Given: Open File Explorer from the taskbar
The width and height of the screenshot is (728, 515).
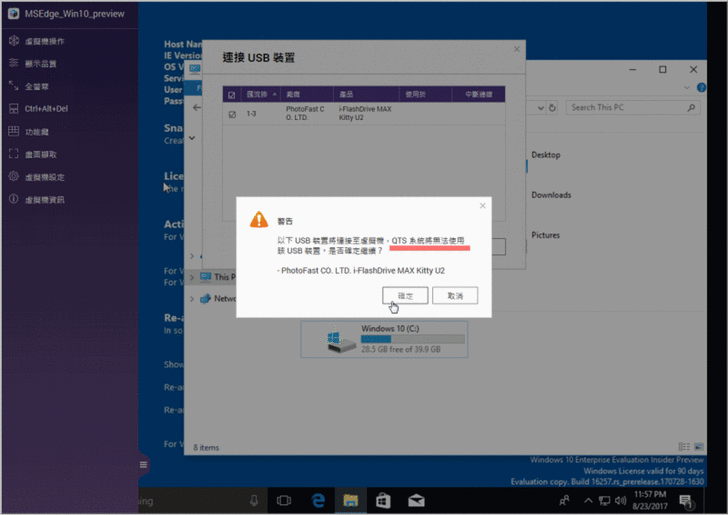Looking at the screenshot, I should click(351, 500).
